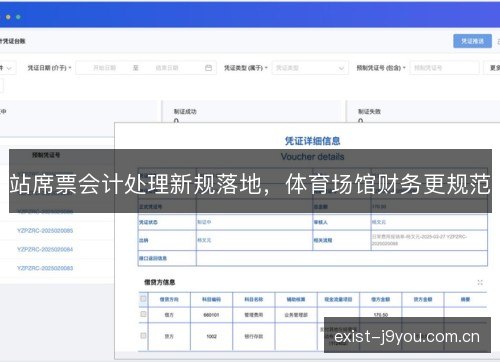Screen dimensions: 500x362
Task: Click the 现金流量项目 column header
Action: (x=338, y=299)
